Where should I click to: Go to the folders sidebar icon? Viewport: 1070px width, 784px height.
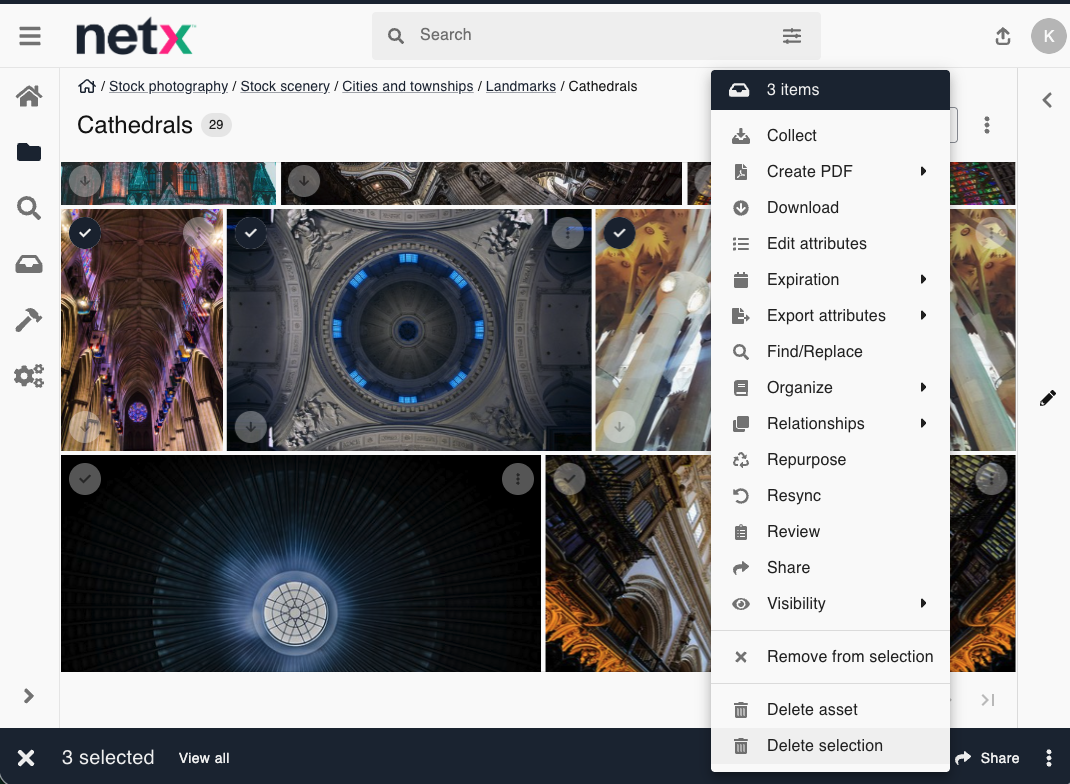point(29,152)
